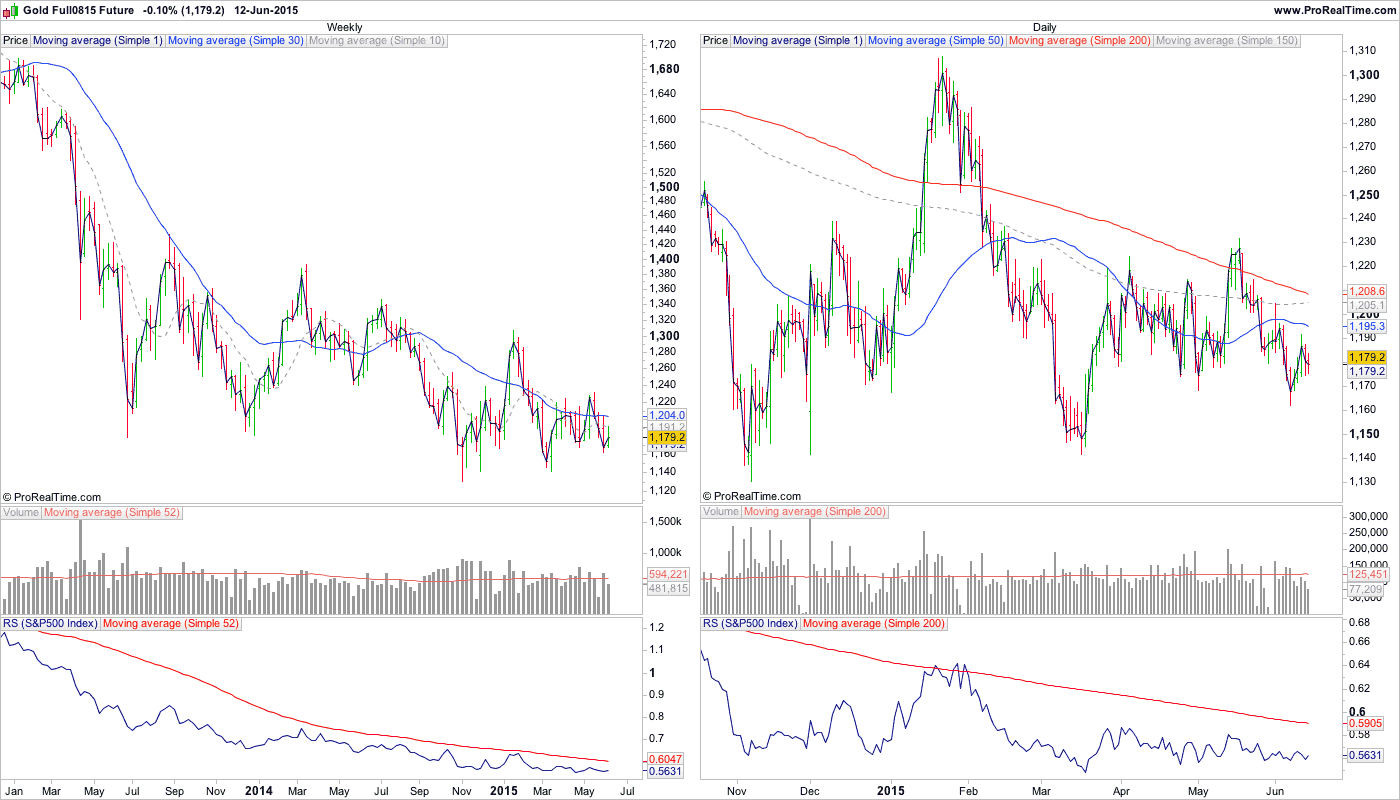Click Volume label in Daily panel
1400x800 pixels.
[x=721, y=512]
